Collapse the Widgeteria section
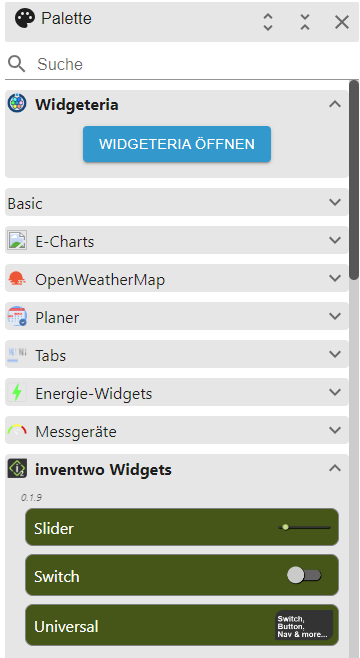The image size is (360, 658). [x=335, y=104]
